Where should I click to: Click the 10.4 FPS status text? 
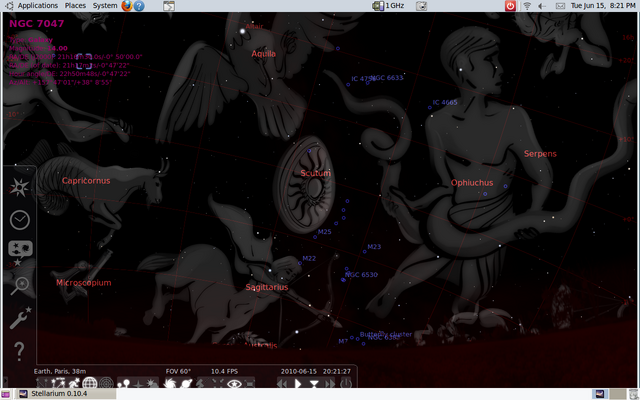tap(224, 371)
